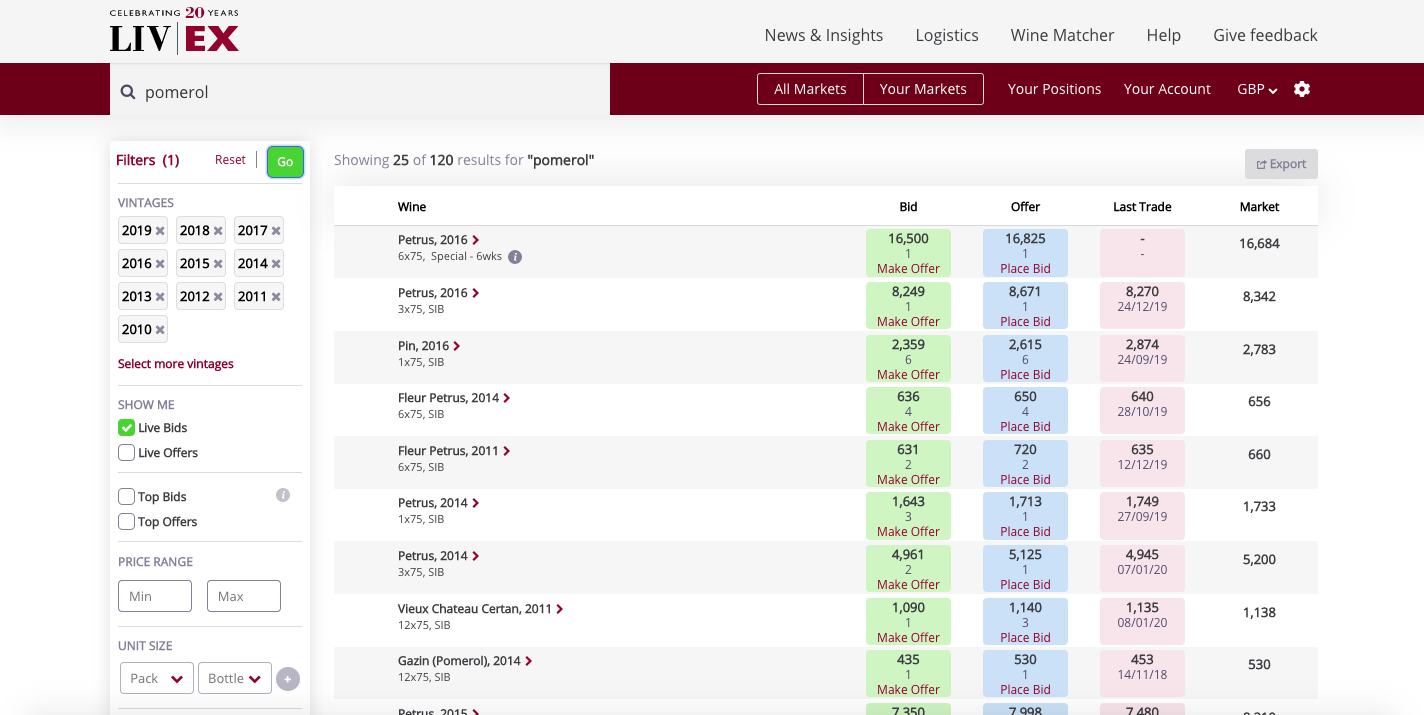Place Bid on Pin 2016 offer
Image resolution: width=1424 pixels, height=715 pixels.
(1025, 375)
